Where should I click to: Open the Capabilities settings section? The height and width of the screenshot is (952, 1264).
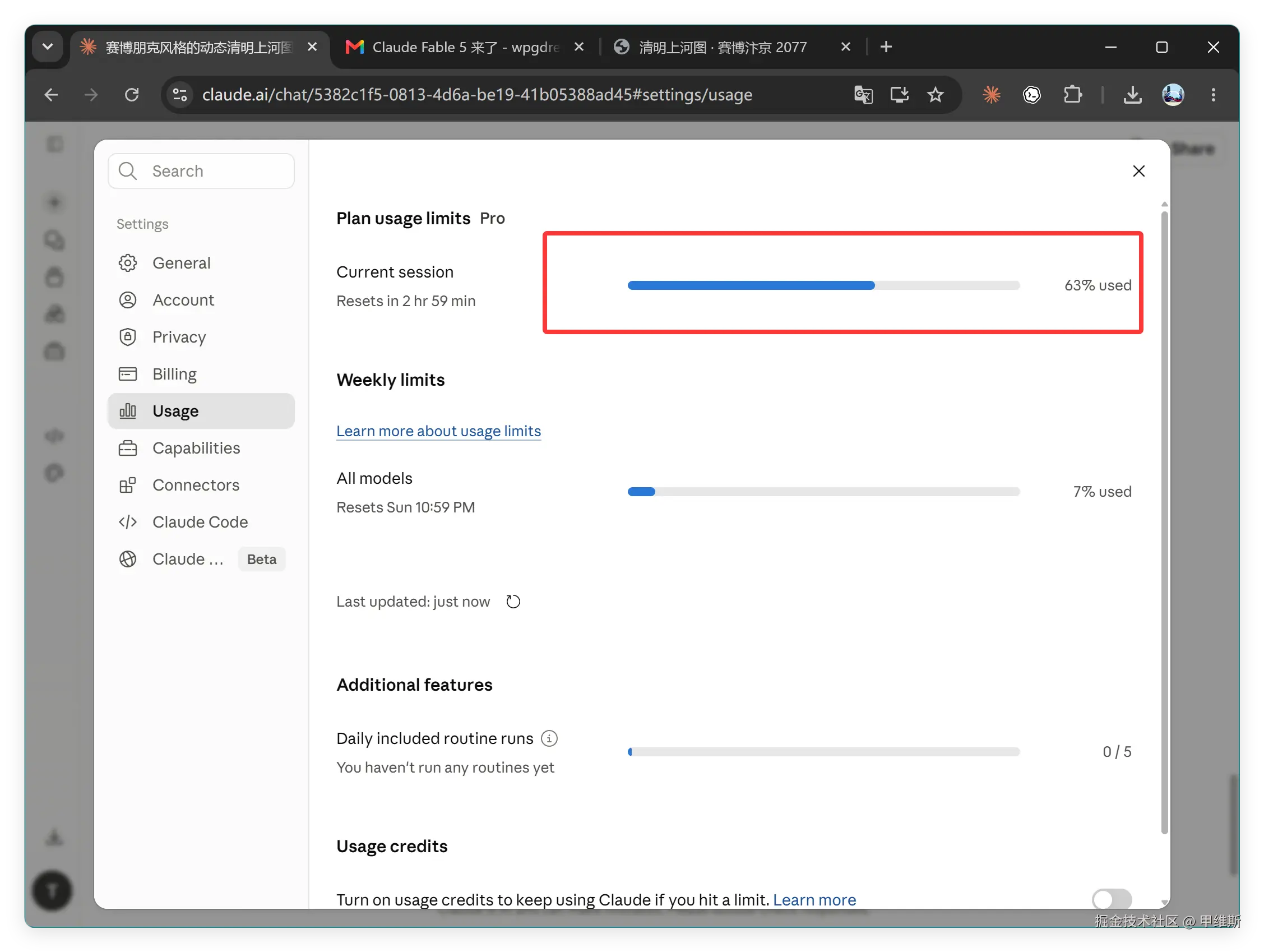click(201, 448)
